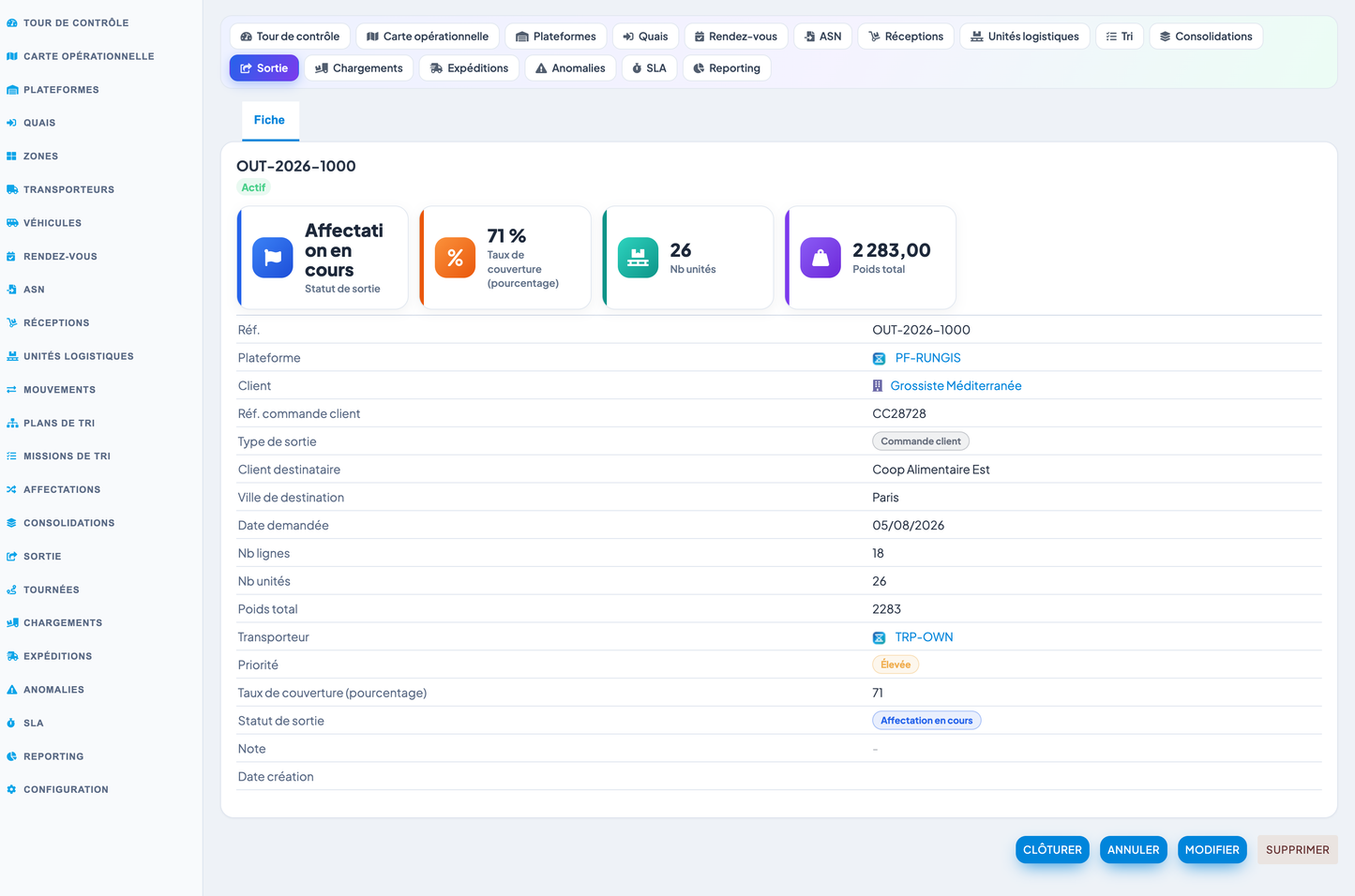
Task: Select the Affectation en cours status badge
Action: click(x=926, y=721)
